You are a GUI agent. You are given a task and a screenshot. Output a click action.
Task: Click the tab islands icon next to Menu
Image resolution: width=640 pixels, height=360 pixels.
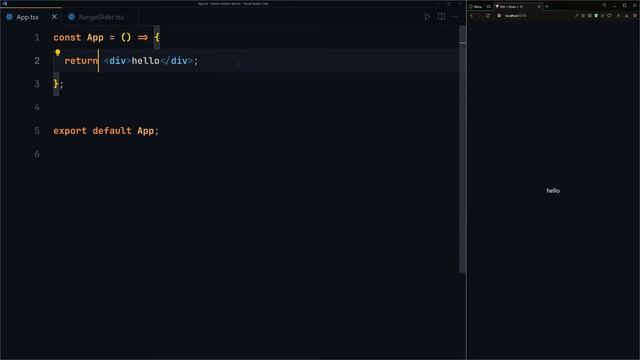pyautogui.click(x=489, y=7)
